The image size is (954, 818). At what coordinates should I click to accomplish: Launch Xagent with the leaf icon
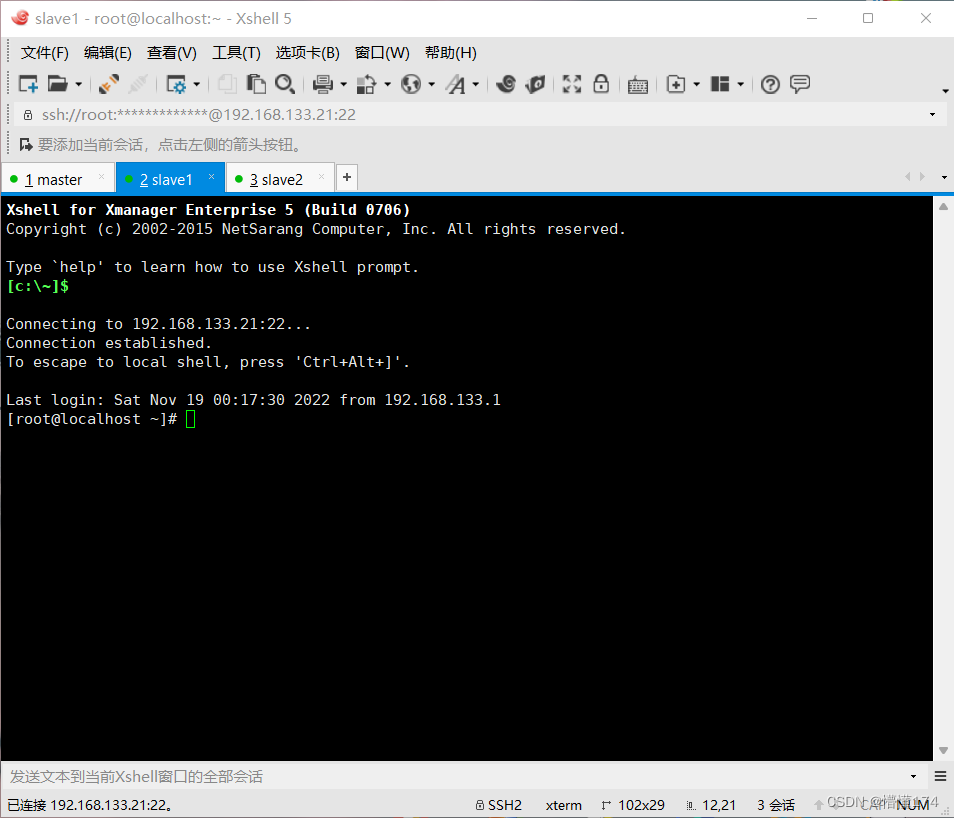pos(535,84)
